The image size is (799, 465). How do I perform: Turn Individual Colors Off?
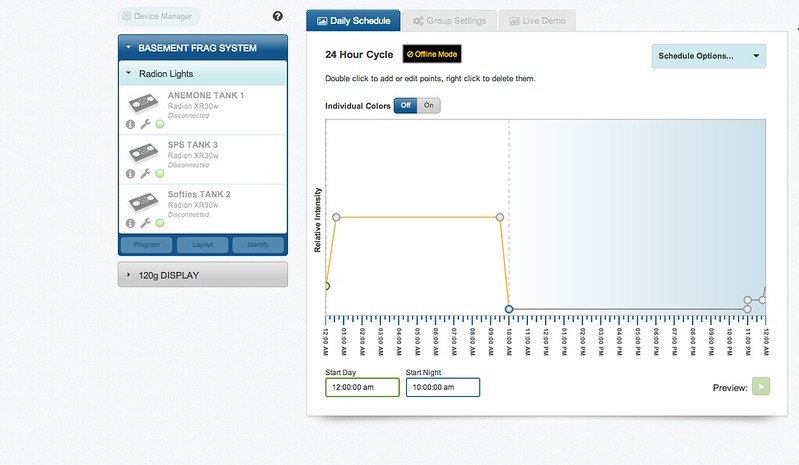405,105
